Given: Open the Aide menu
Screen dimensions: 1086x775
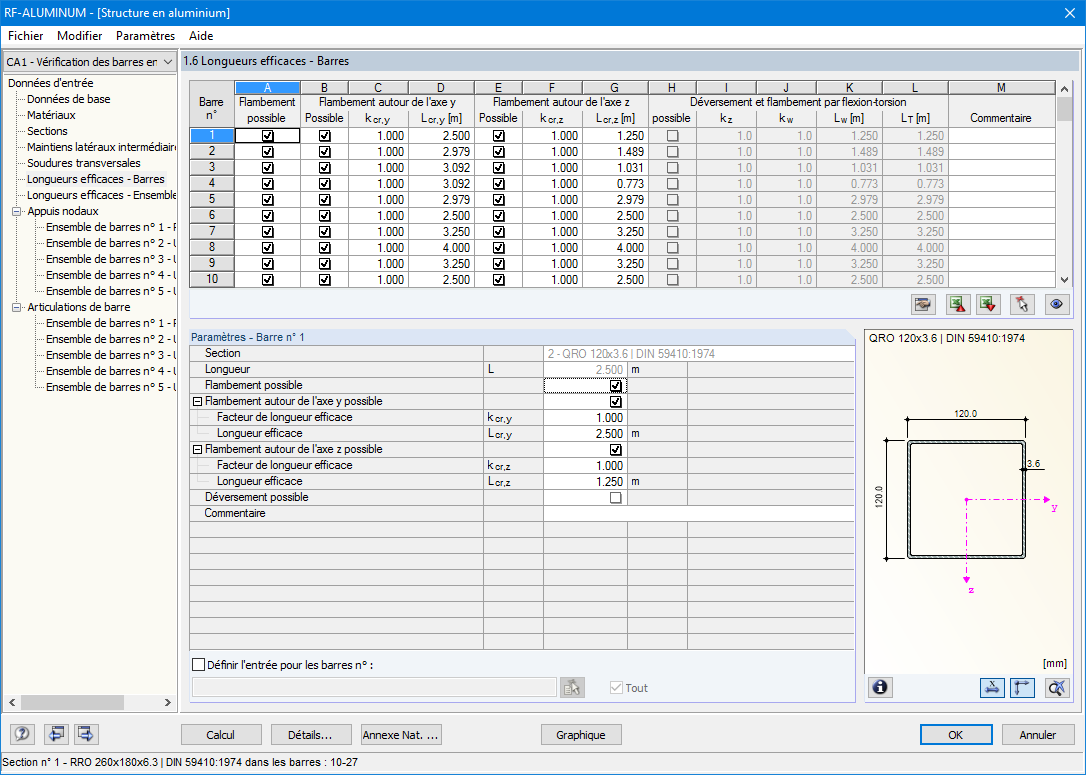Looking at the screenshot, I should click(x=201, y=36).
